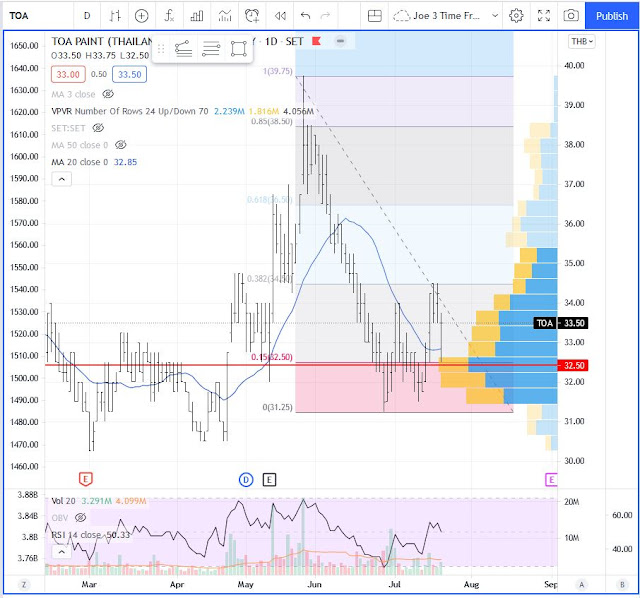Take a chart snapshot with camera icon
This screenshot has width=640, height=598.
571,16
